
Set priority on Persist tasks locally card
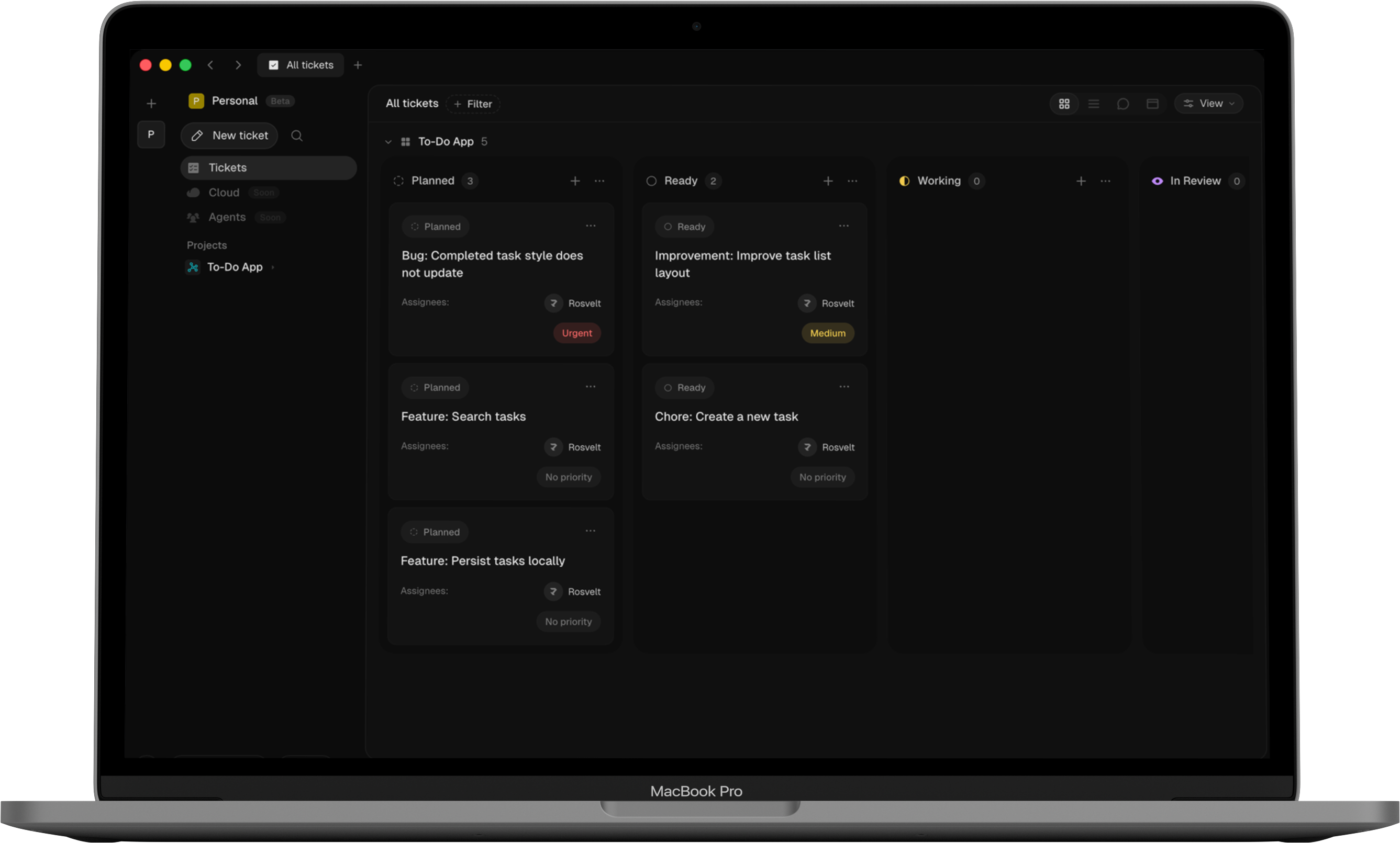point(568,622)
